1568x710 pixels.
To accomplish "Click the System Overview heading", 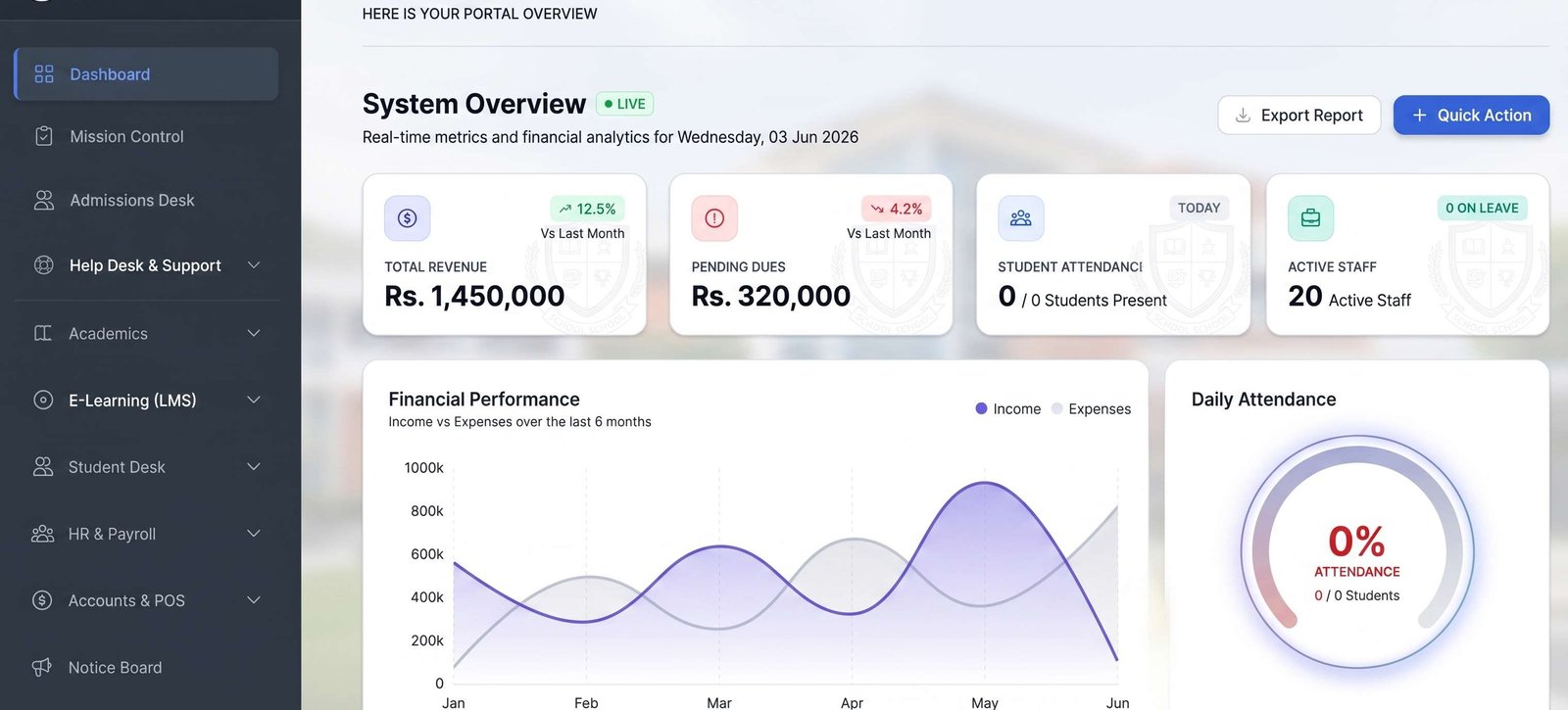I will pos(474,104).
